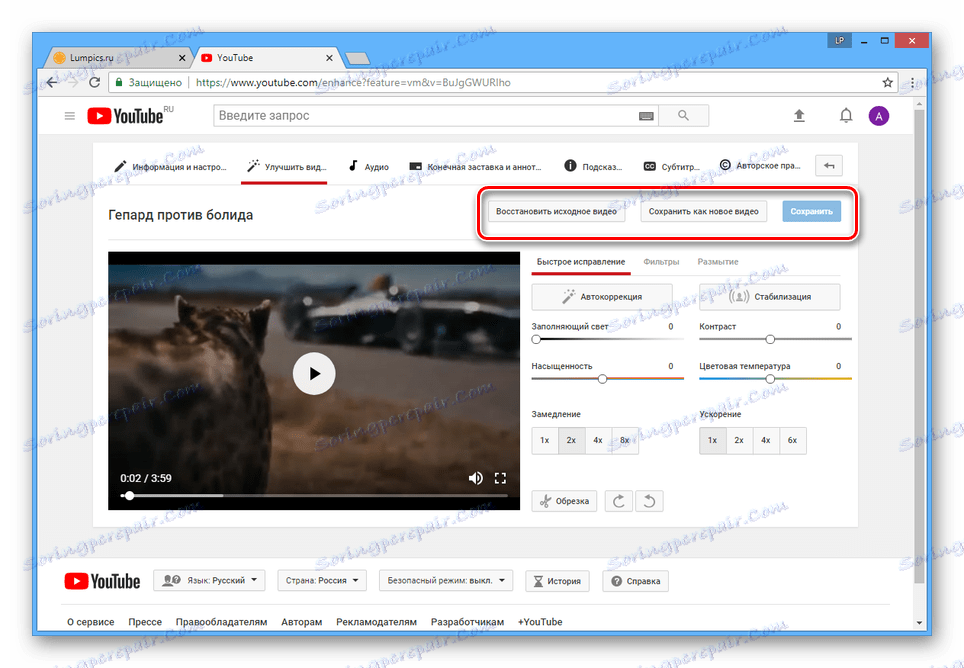Screen dimensions: 964x668
Task: Open the Безопасный режим dropdown
Action: [x=445, y=580]
